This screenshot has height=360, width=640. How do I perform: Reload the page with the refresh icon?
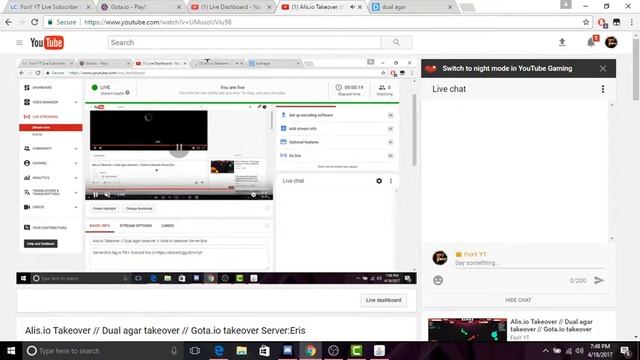(35, 22)
